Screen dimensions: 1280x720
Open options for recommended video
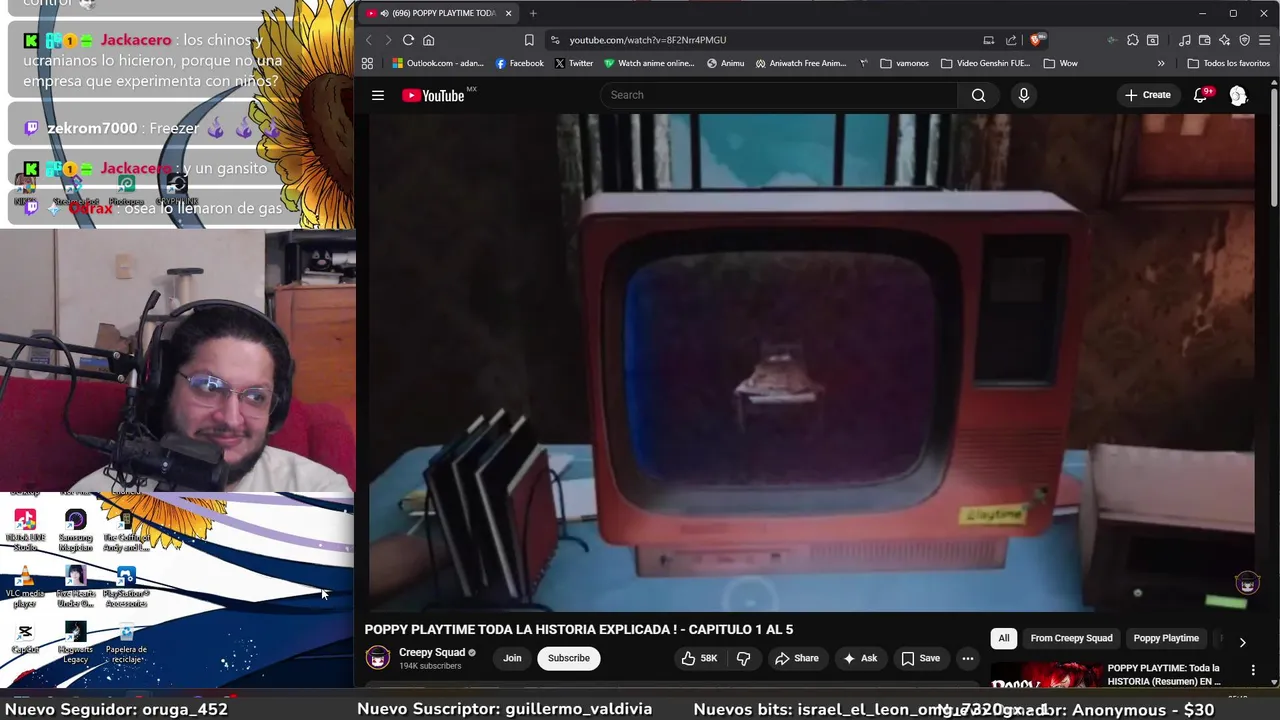(1253, 670)
